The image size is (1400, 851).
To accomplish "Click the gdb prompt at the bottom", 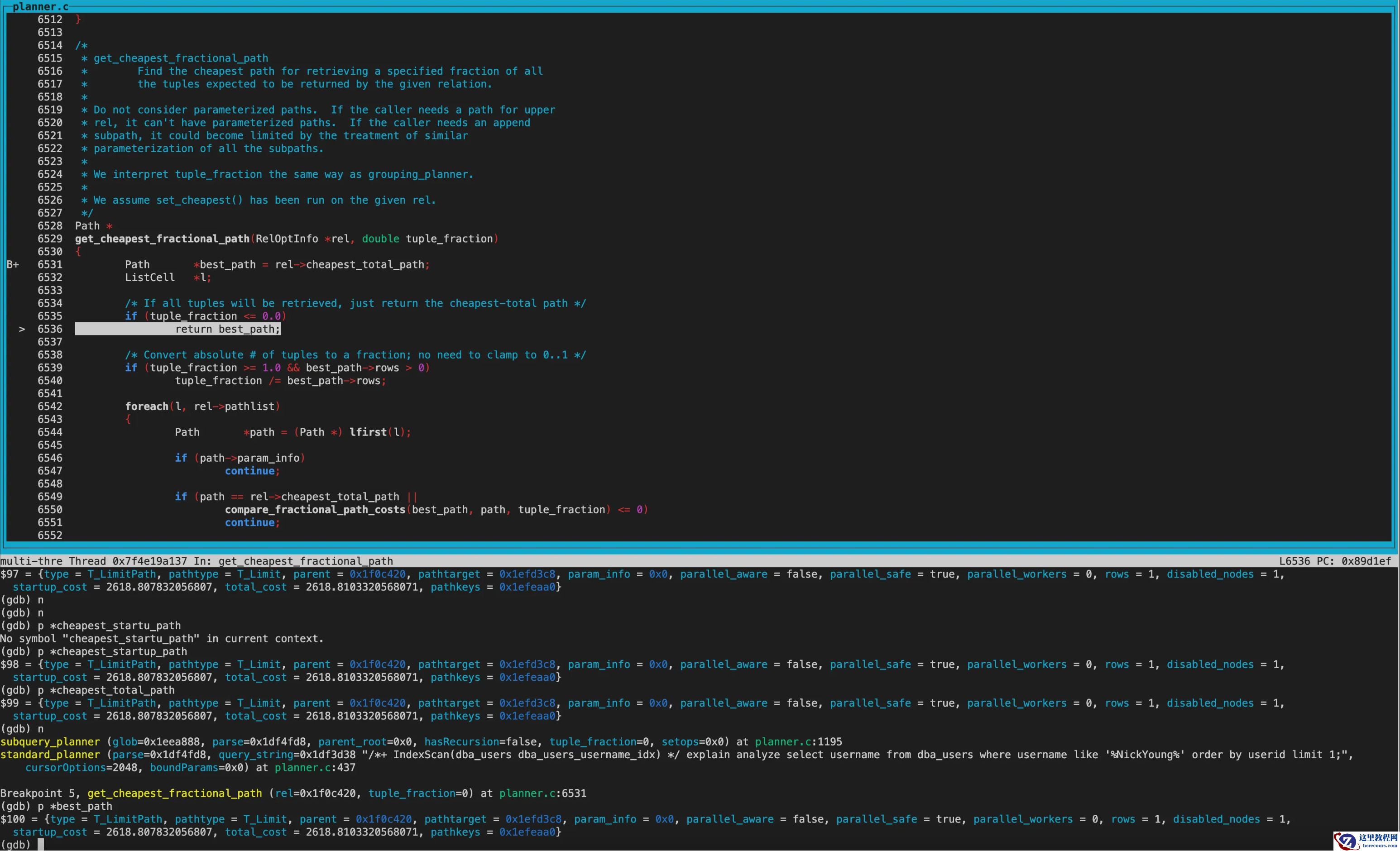I will (x=16, y=845).
